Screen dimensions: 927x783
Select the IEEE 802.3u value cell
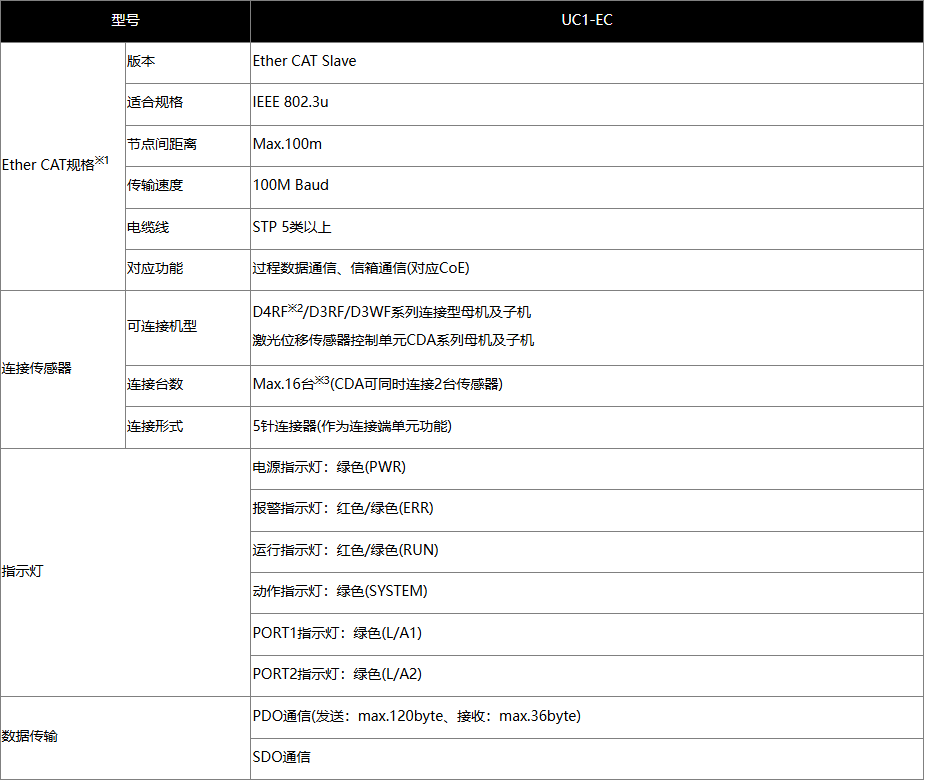coord(290,103)
